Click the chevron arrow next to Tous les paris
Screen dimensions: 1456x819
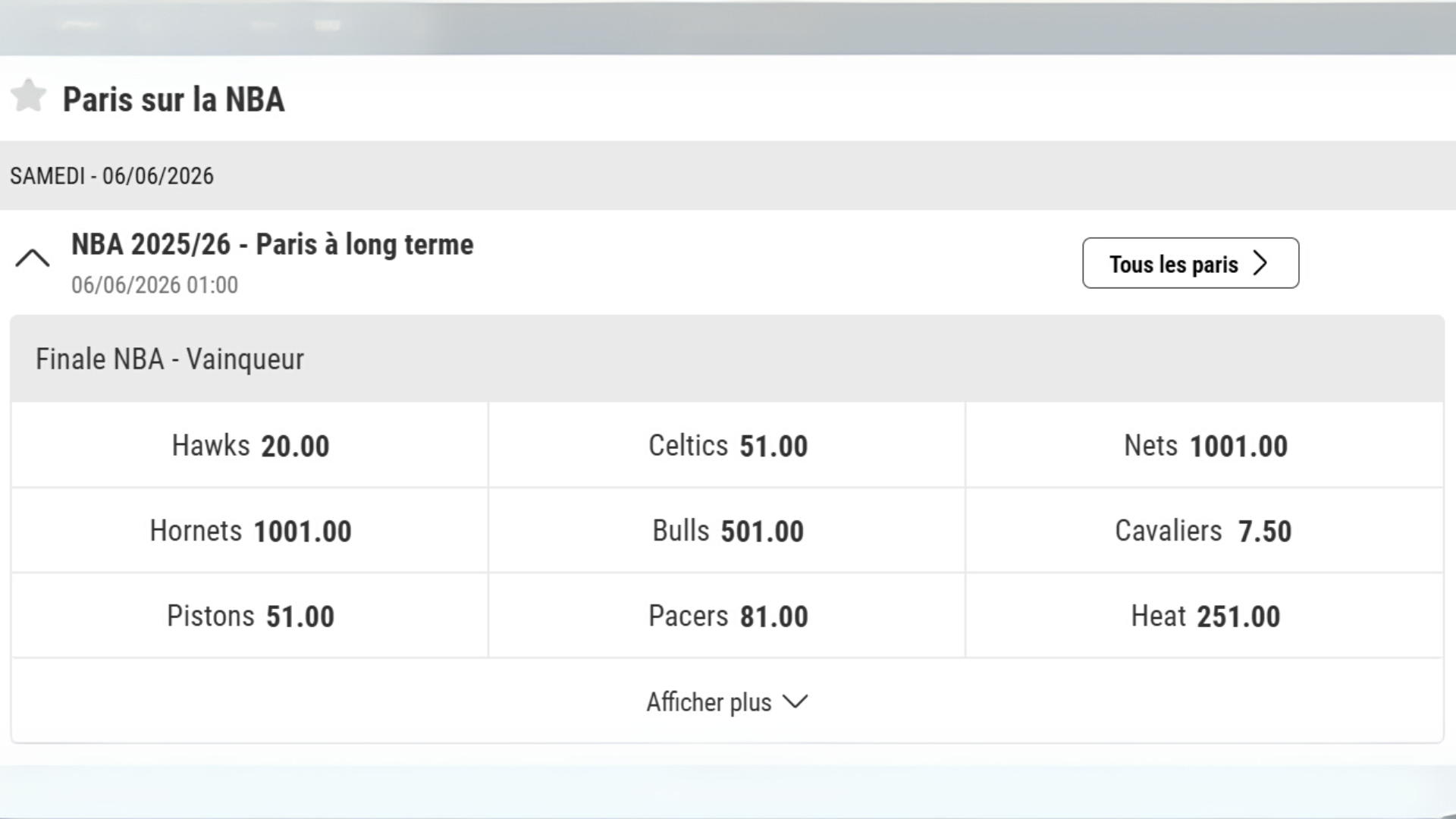pyautogui.click(x=1261, y=263)
